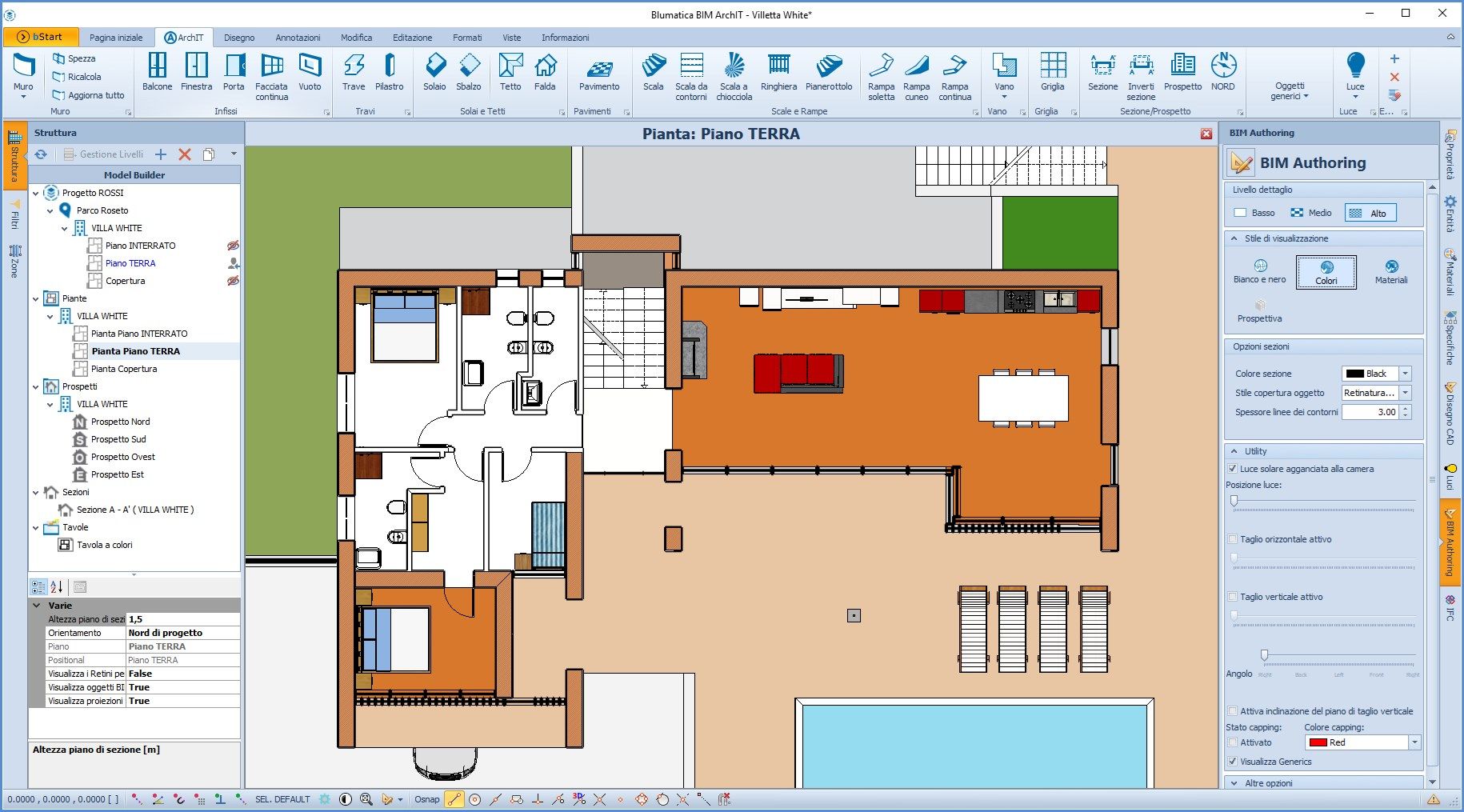Click the Alto detail level button

coord(1370,213)
